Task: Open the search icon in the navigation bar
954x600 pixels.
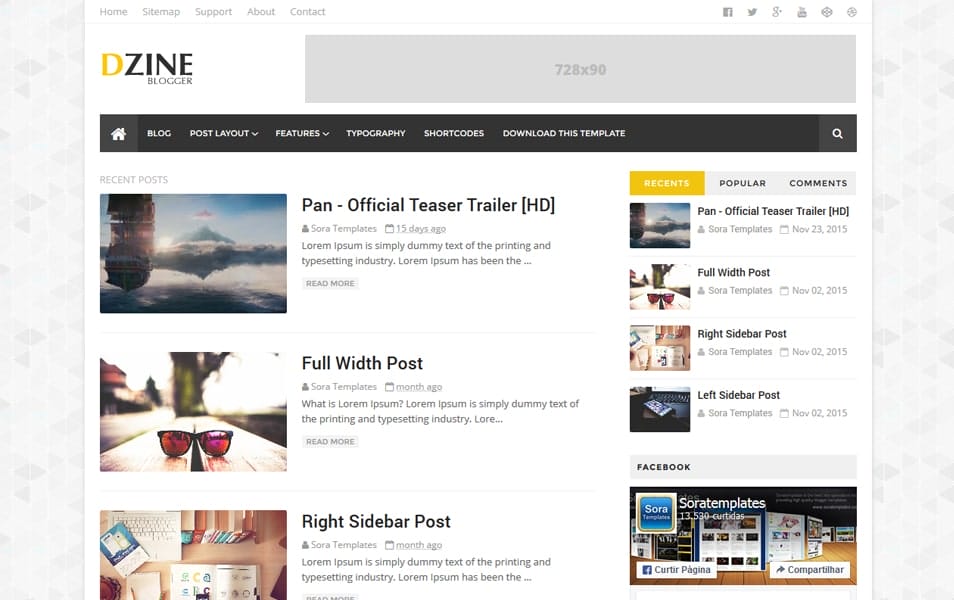Action: [837, 133]
